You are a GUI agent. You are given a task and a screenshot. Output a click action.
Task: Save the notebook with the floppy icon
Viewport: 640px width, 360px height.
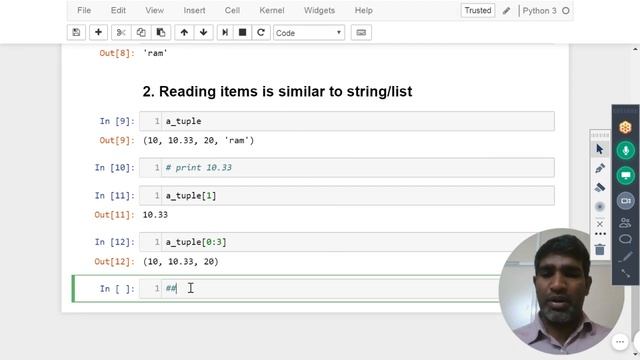point(76,33)
